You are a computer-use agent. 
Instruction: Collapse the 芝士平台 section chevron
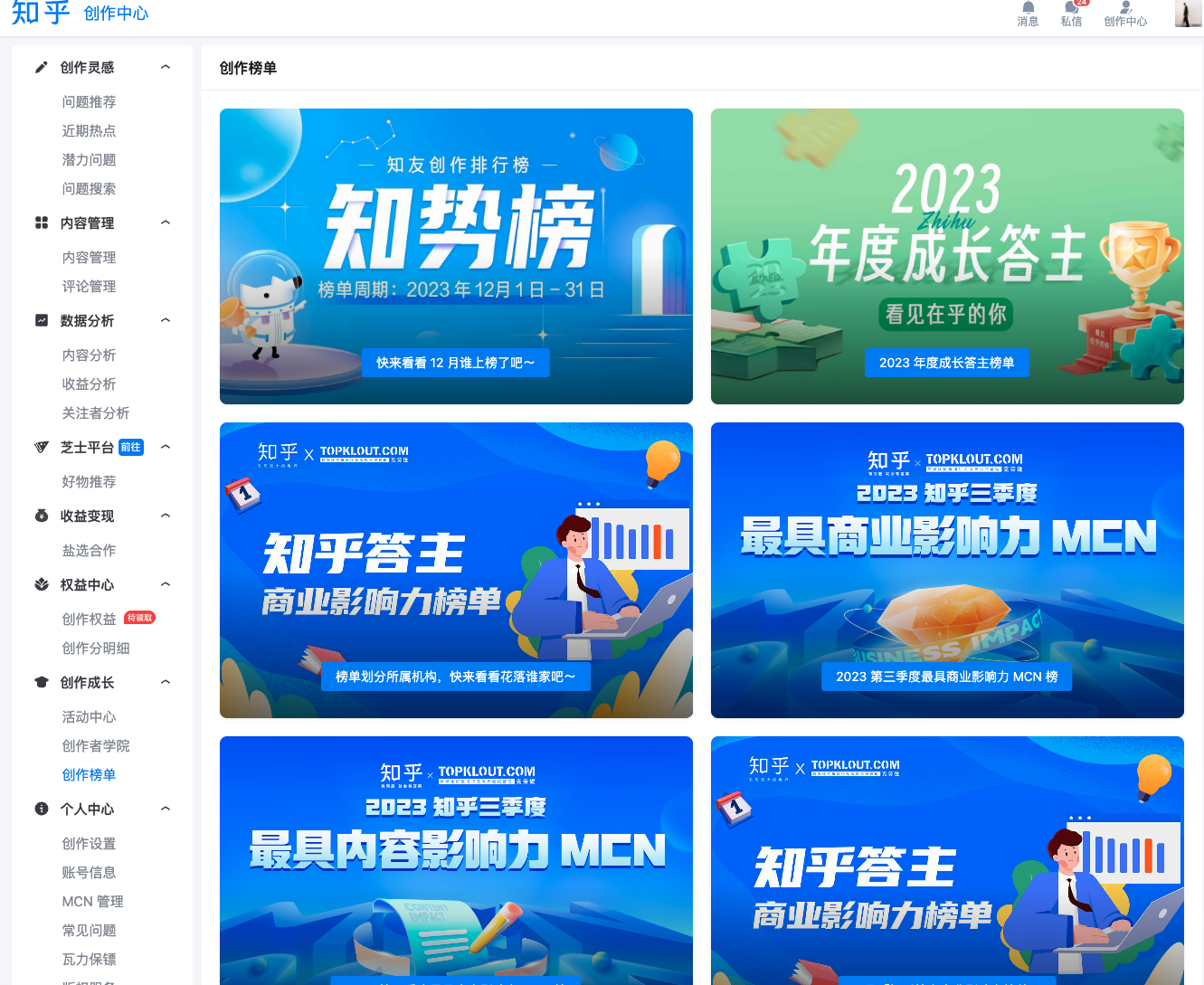[x=166, y=447]
